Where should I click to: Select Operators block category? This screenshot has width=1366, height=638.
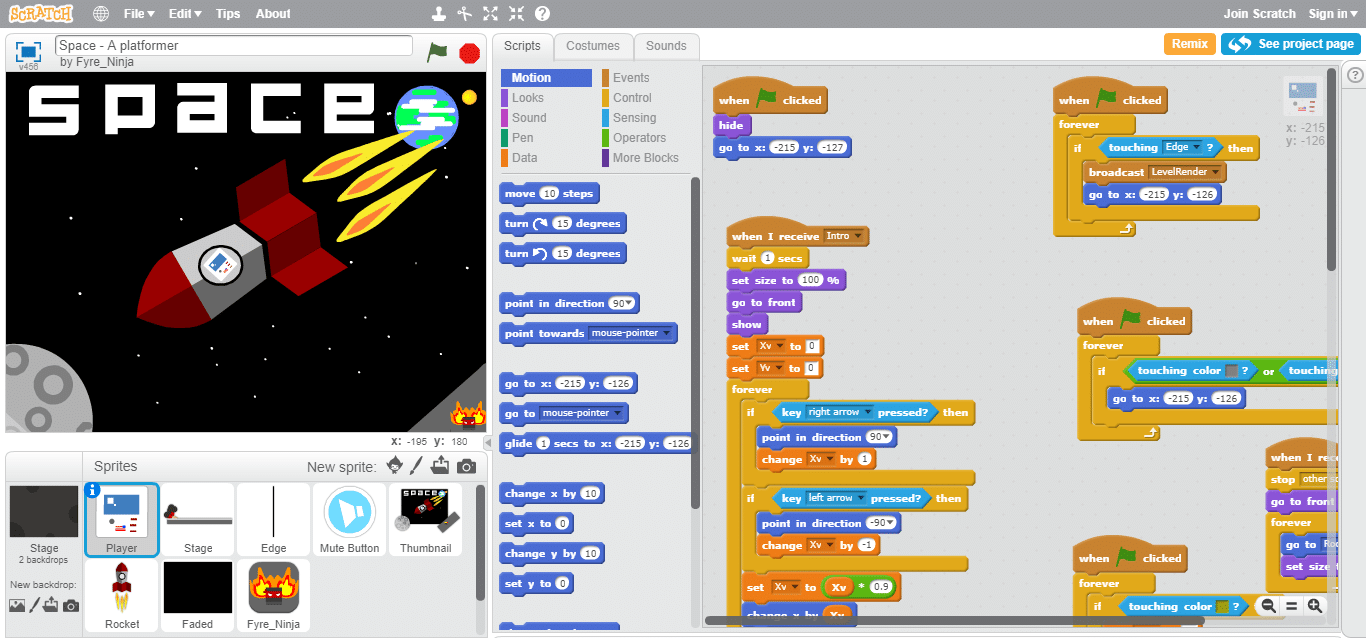(639, 138)
